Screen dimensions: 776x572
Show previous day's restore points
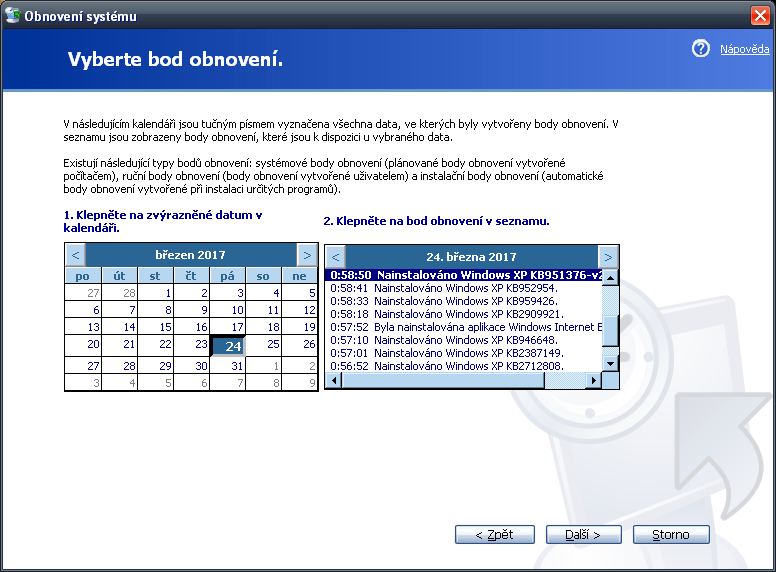pyautogui.click(x=335, y=257)
